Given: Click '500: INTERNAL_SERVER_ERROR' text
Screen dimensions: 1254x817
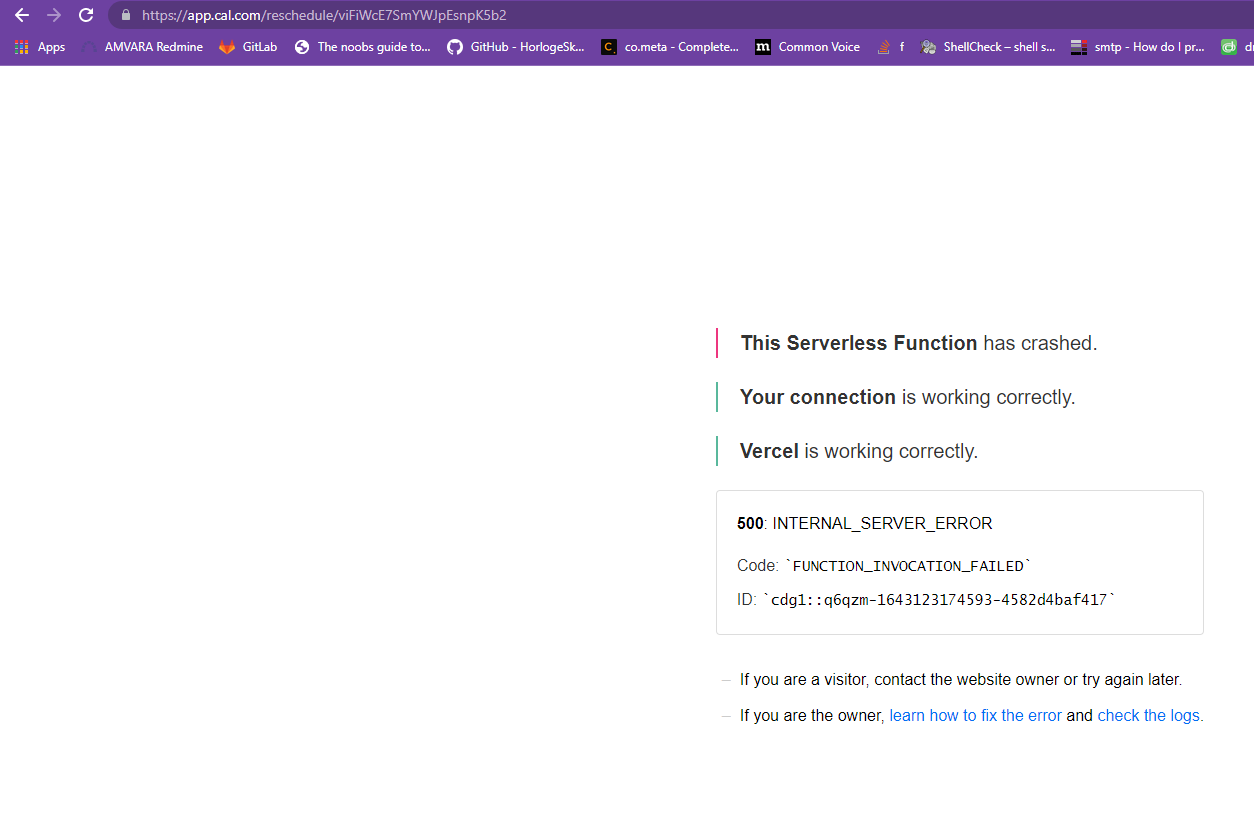Looking at the screenshot, I should [x=865, y=523].
